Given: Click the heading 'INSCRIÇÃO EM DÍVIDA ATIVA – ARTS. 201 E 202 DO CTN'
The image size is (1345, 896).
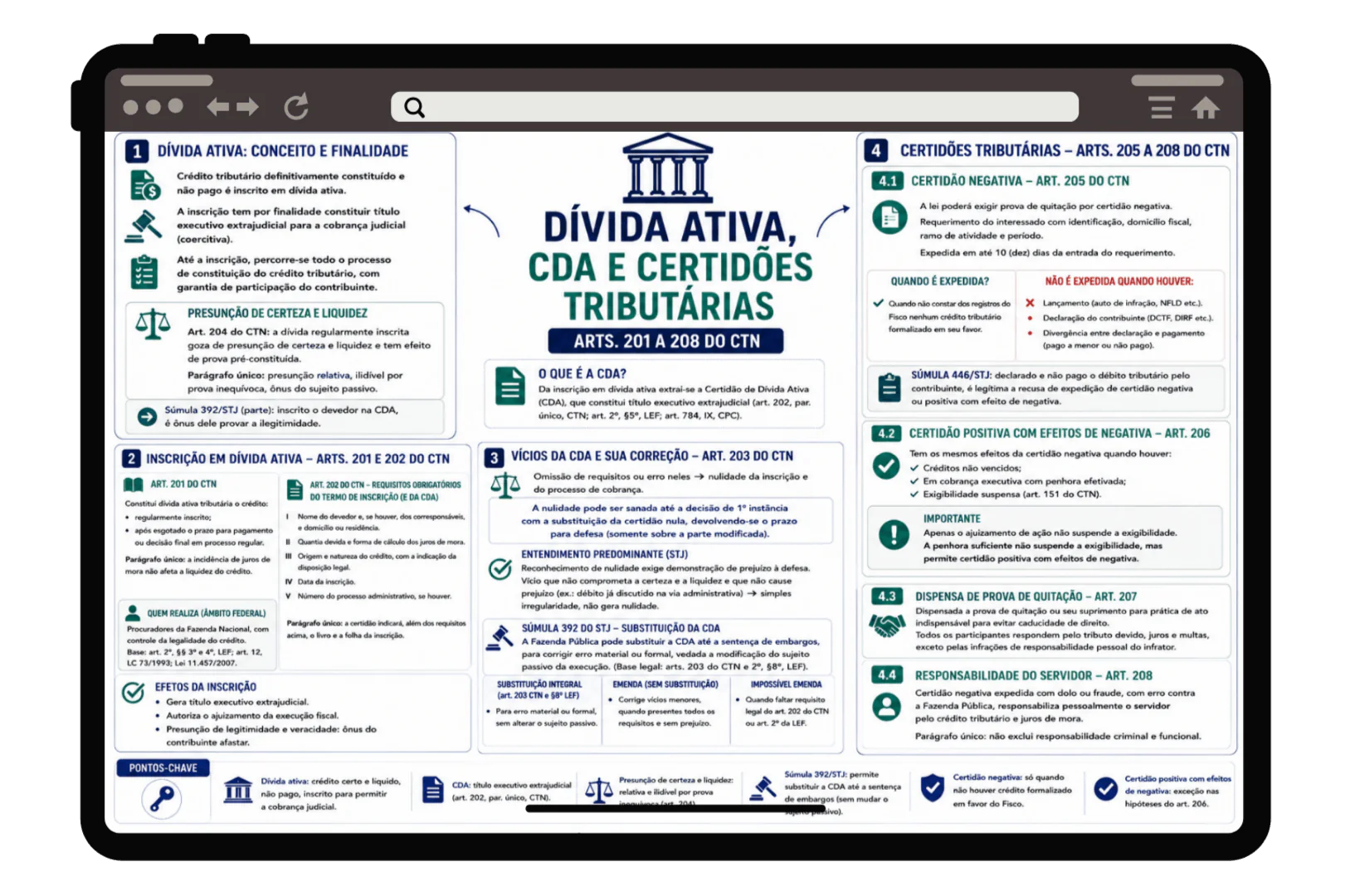Looking at the screenshot, I should coord(298,459).
